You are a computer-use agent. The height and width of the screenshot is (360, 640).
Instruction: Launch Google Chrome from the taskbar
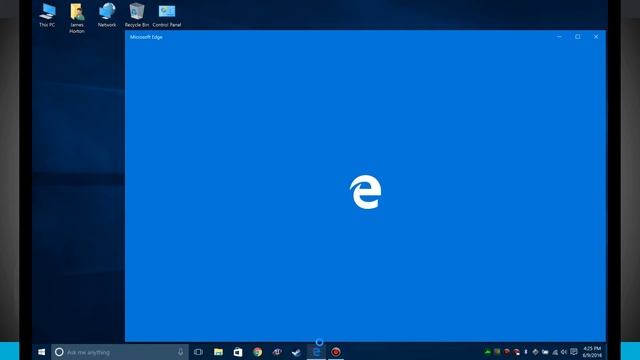coord(258,352)
